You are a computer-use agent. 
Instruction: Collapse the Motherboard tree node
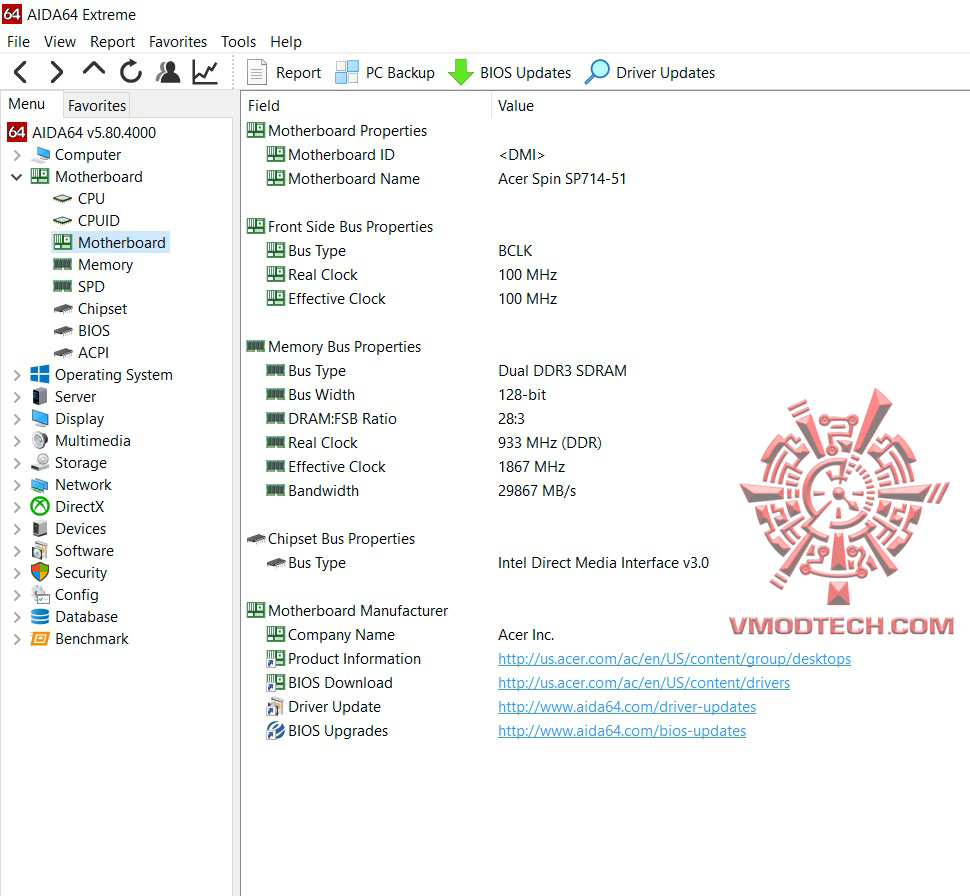click(17, 177)
